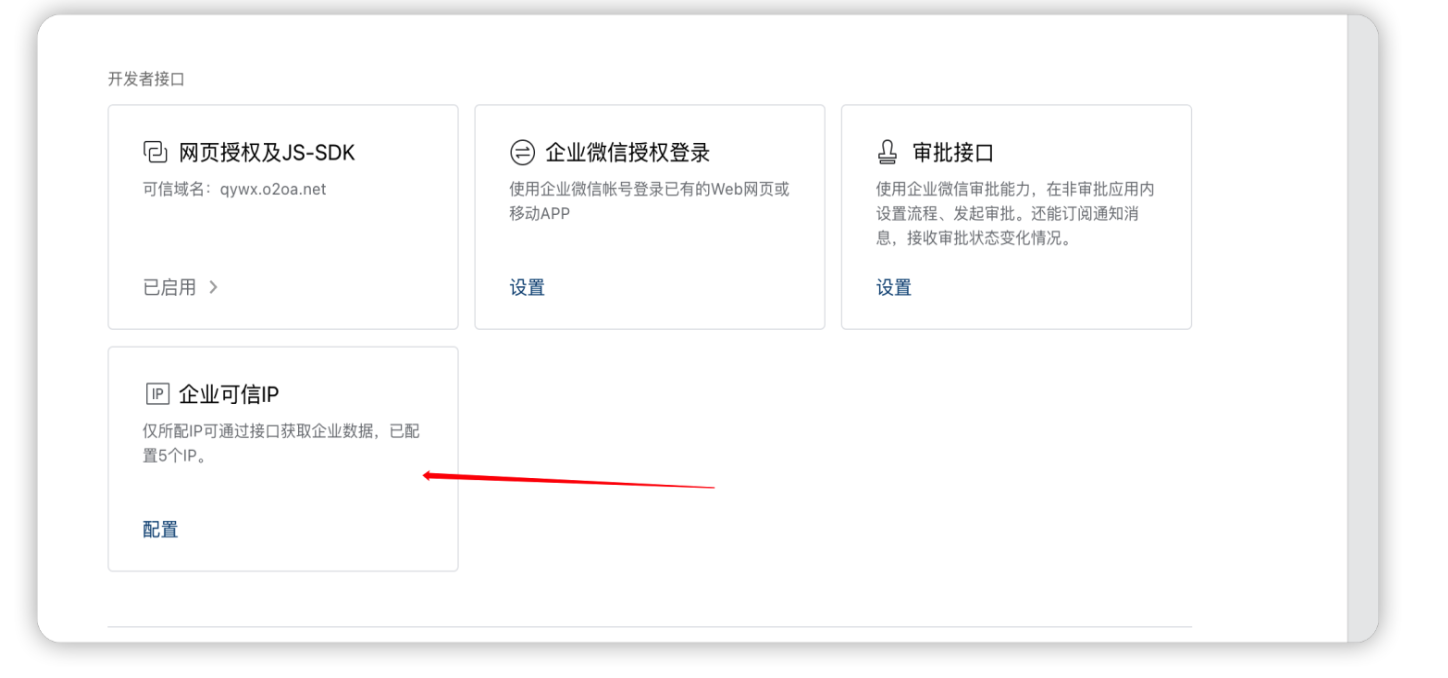Click the vertical scrollbar on the right edge
The height and width of the screenshot is (678, 1448).
click(x=1362, y=330)
